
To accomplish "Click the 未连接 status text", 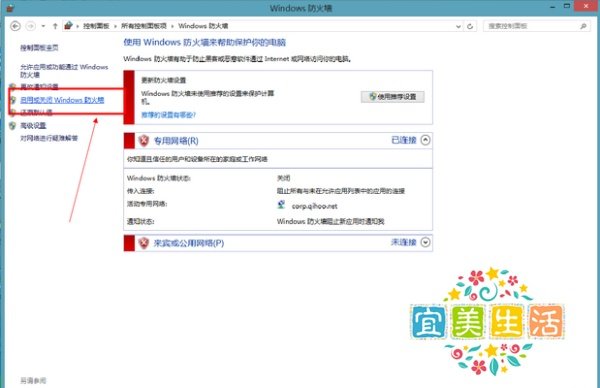I will (404, 242).
